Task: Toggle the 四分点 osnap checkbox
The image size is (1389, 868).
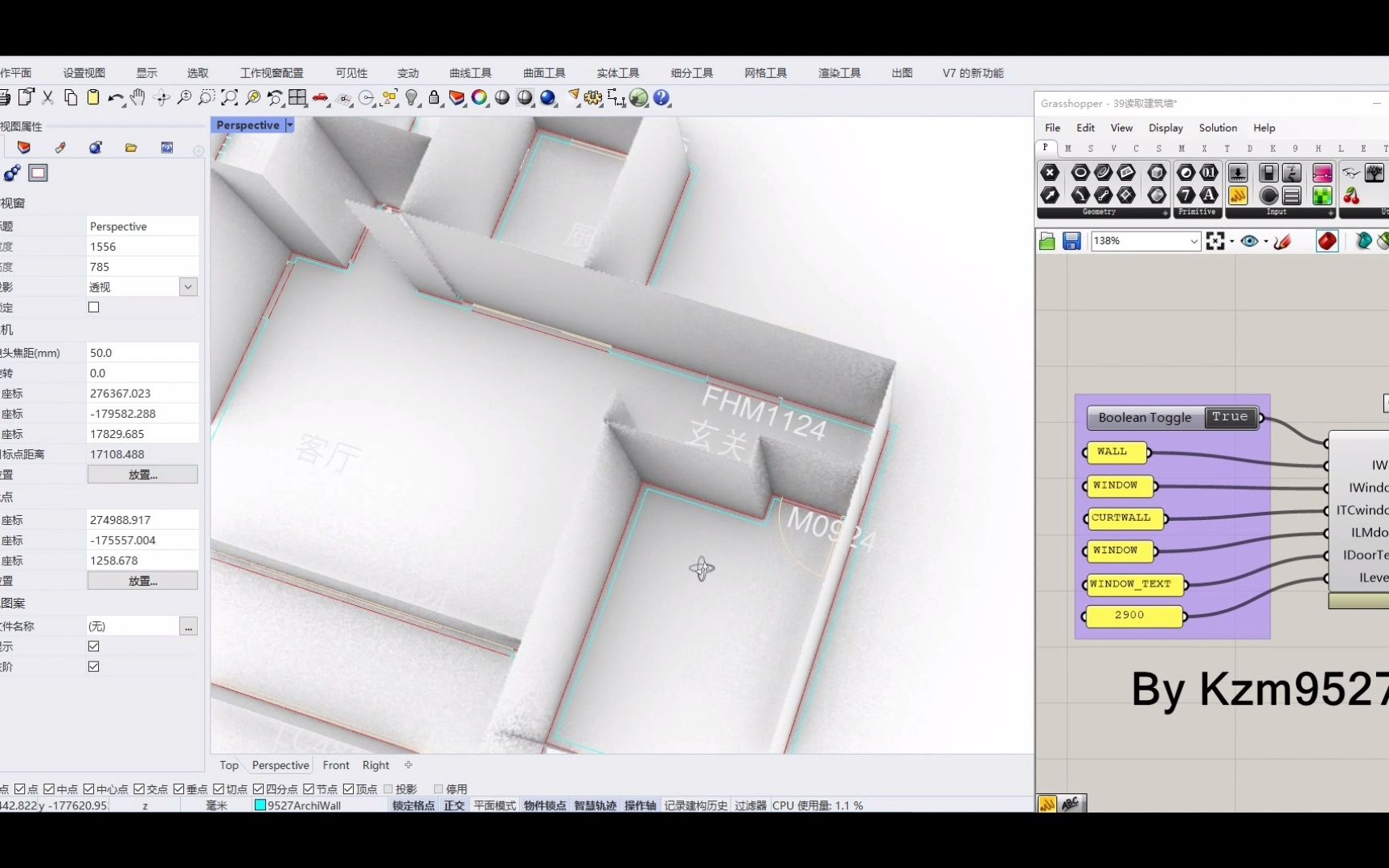Action: click(259, 789)
